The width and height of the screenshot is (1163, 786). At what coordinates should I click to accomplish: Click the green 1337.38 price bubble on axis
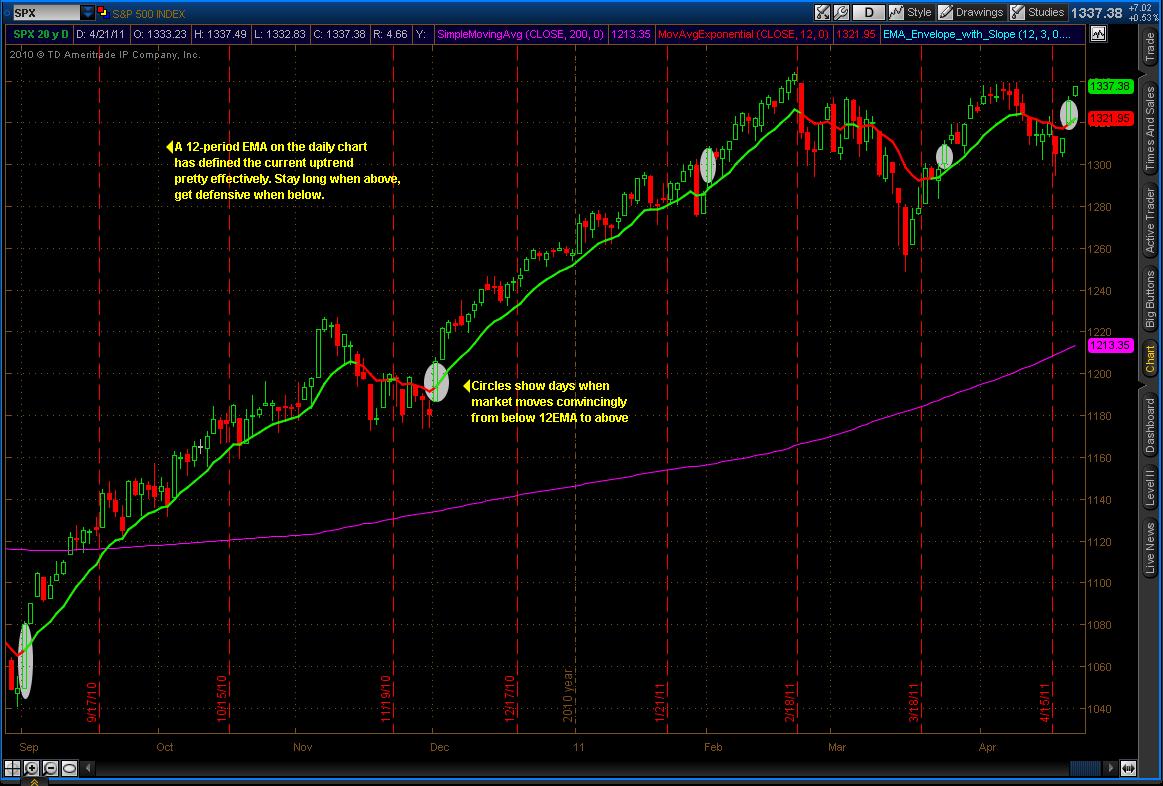(1109, 87)
